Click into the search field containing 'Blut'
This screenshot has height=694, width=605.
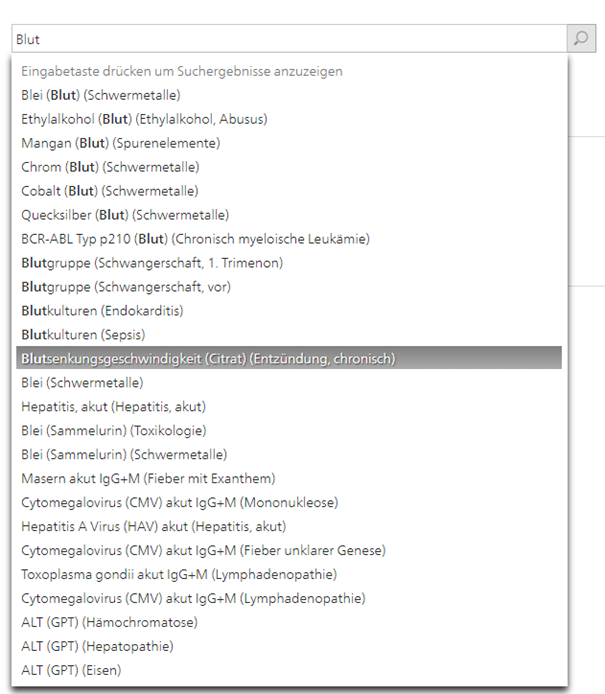288,38
